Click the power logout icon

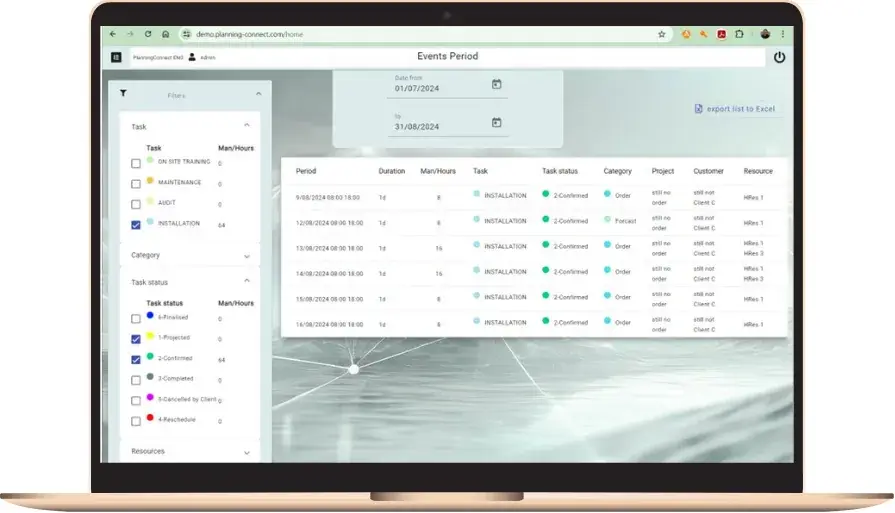[779, 57]
